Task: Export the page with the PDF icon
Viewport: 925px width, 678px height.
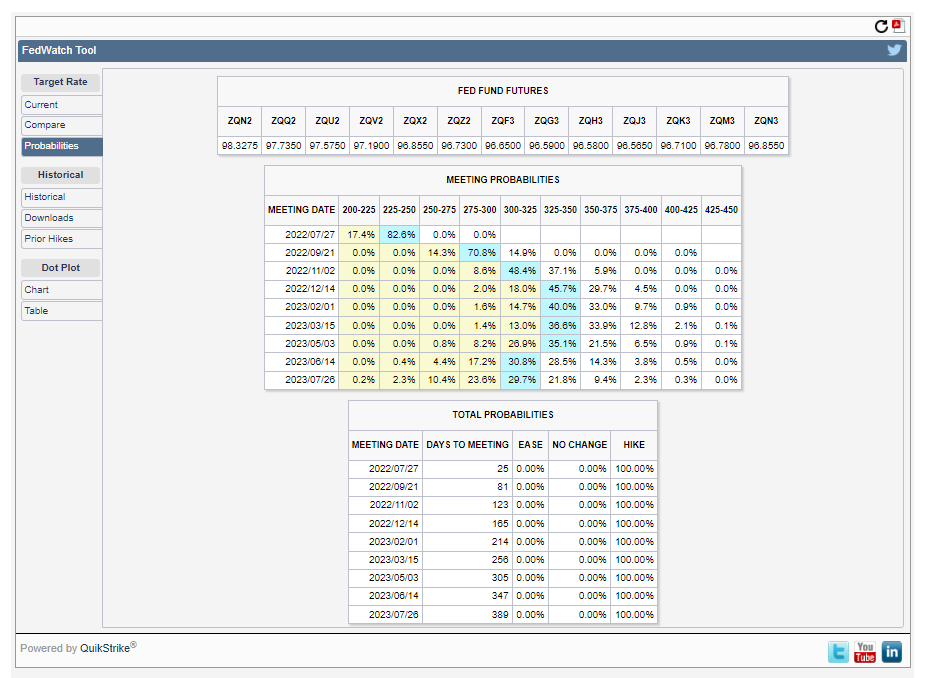Action: [x=897, y=26]
